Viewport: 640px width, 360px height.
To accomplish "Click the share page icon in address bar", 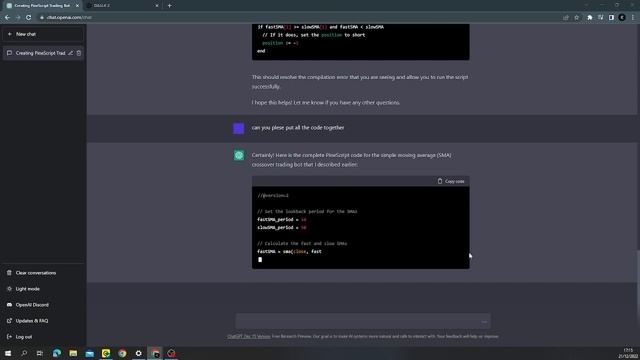I will coord(566,17).
